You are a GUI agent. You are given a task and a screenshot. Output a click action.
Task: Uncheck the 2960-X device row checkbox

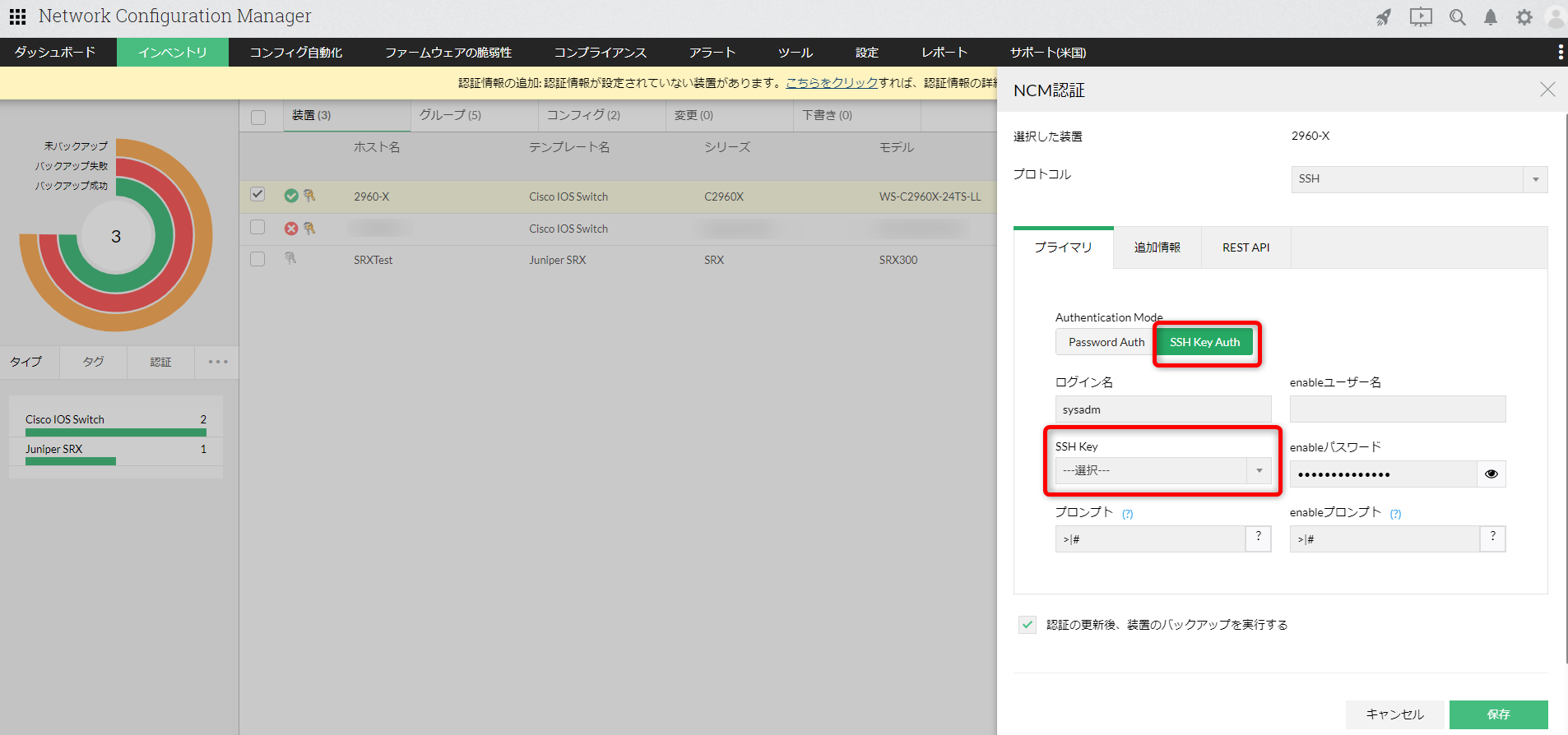coord(257,195)
